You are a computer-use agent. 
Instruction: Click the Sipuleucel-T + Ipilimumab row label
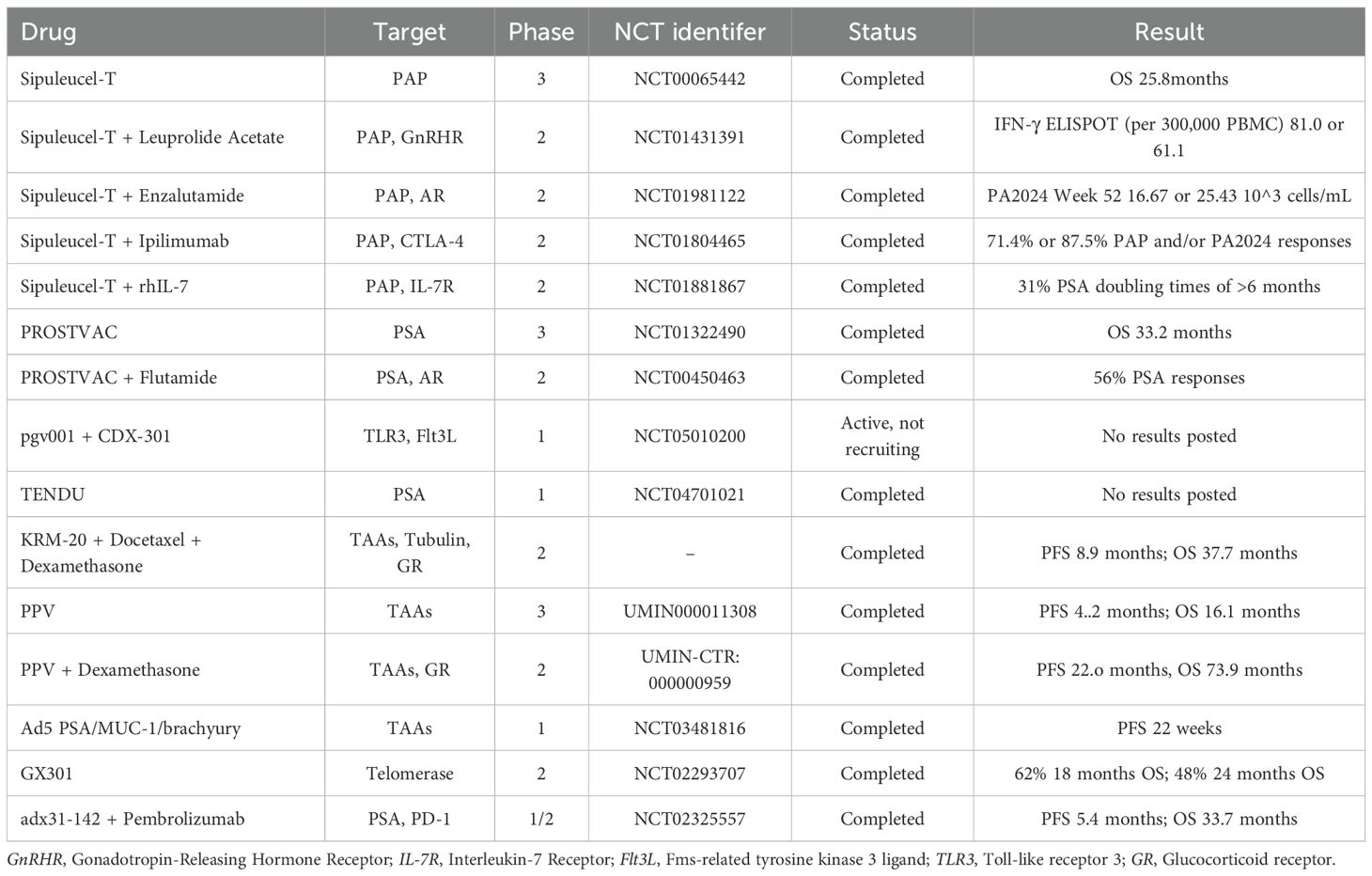124,242
